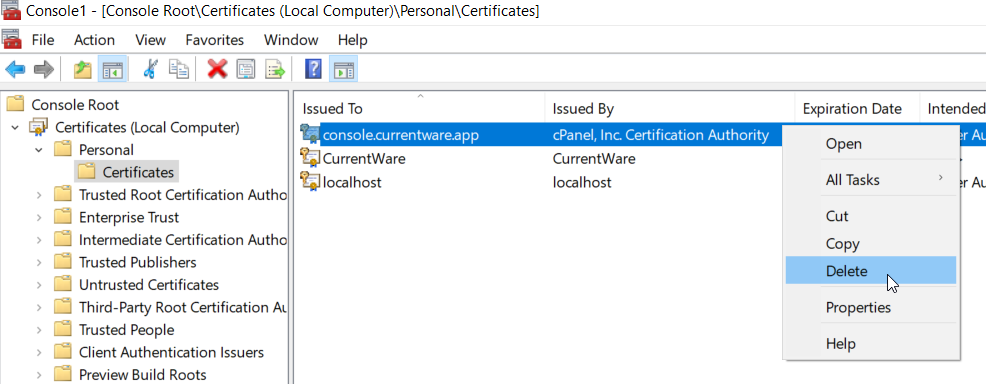Viewport: 986px width, 384px height.
Task: Choose Help in the context menu
Action: point(871,344)
